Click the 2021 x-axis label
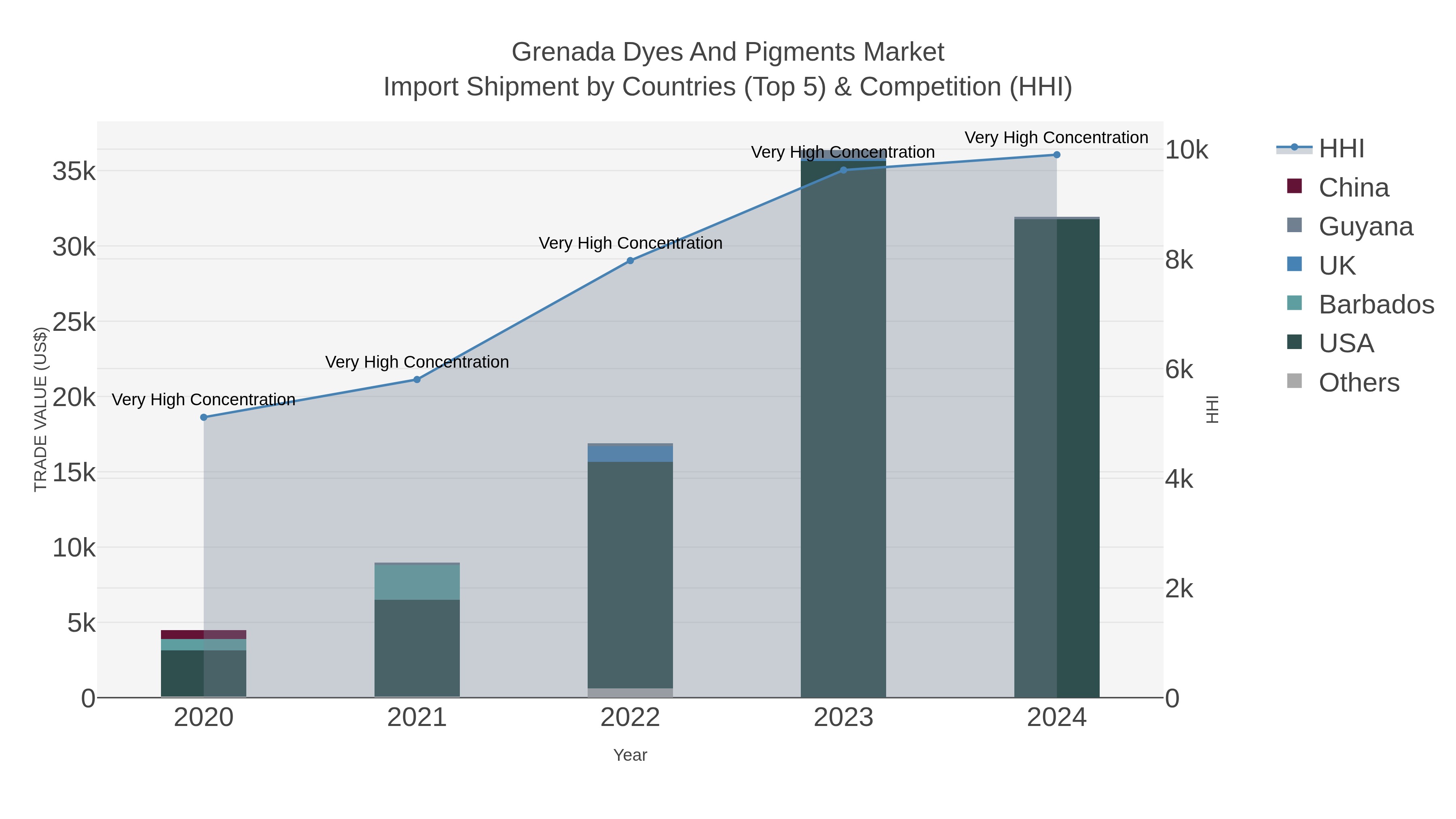Image resolution: width=1456 pixels, height=819 pixels. [417, 718]
